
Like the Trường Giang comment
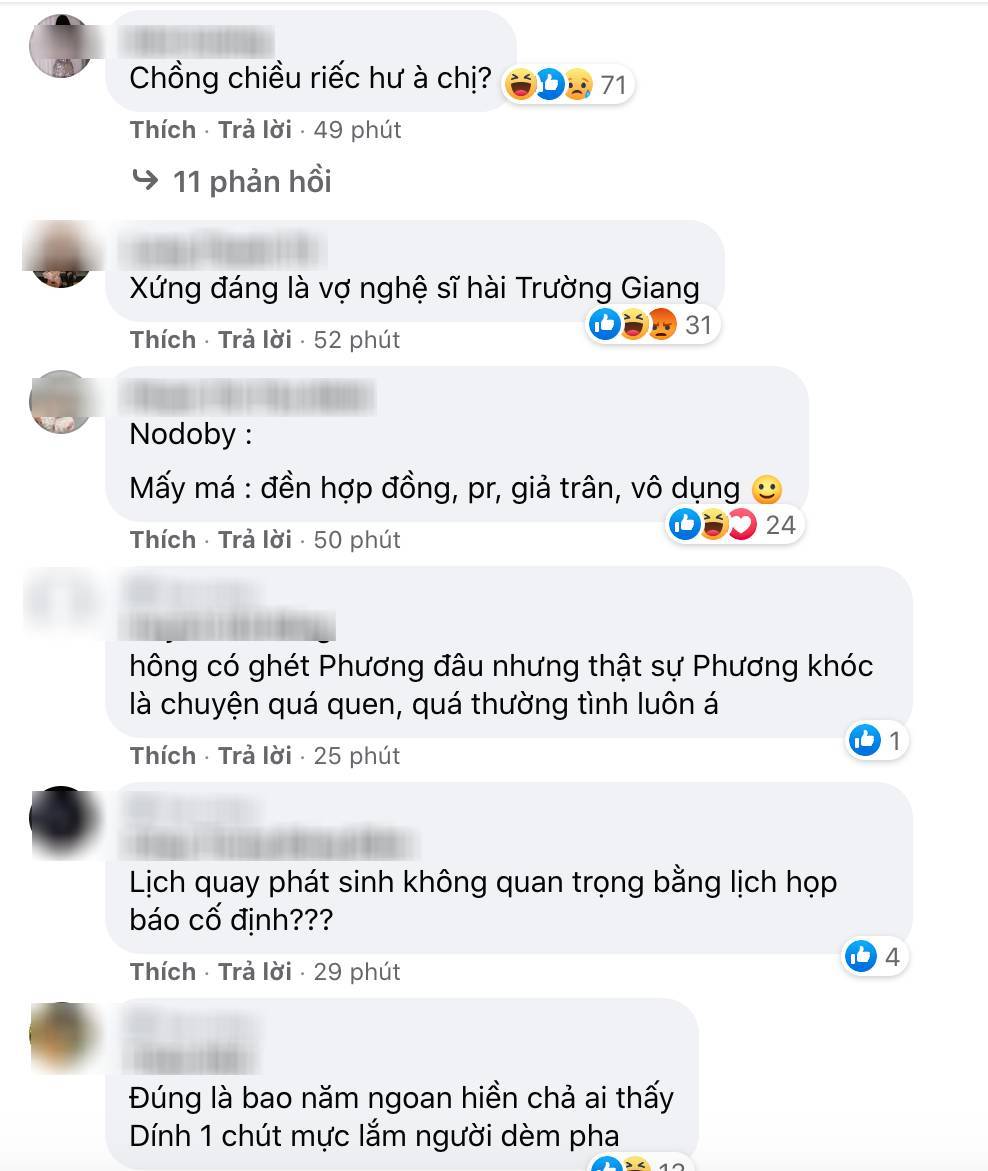(x=163, y=340)
